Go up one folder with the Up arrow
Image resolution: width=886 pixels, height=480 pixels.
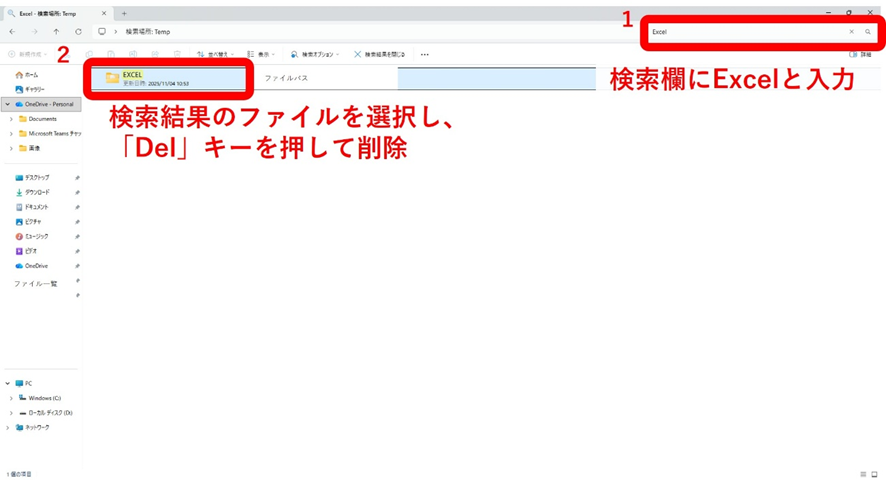(x=56, y=32)
